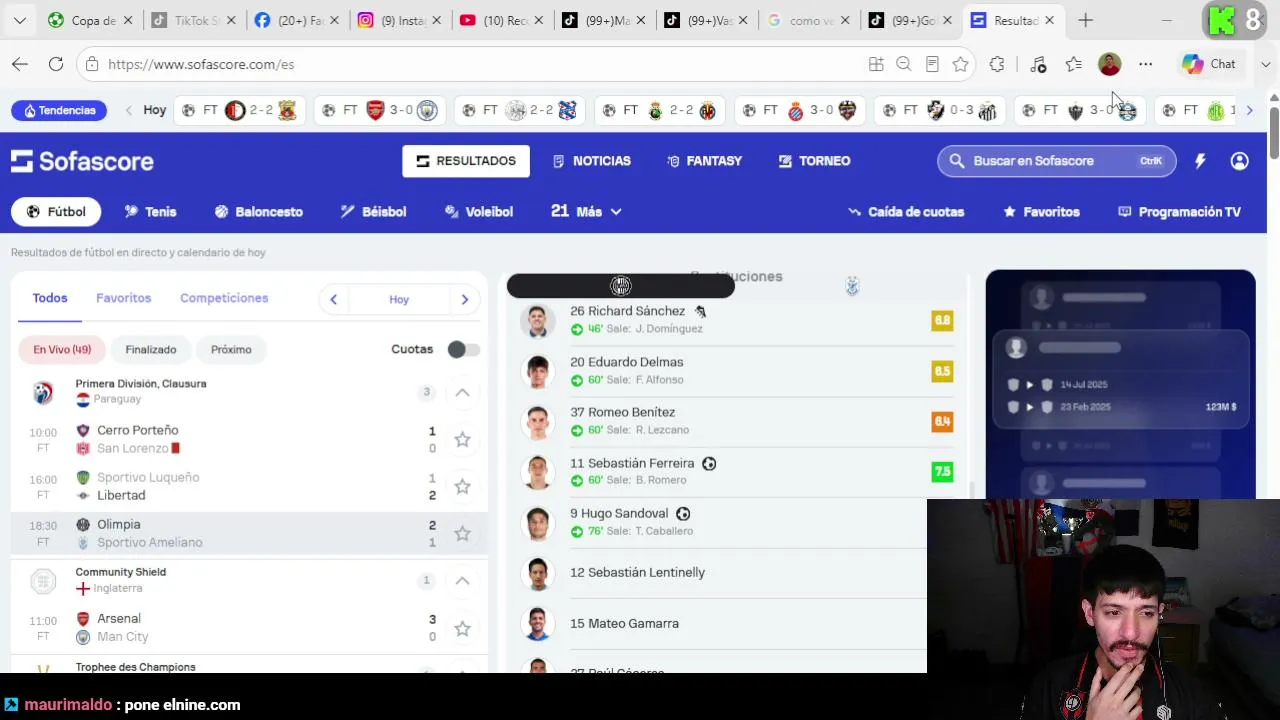Click the Tendencias button
The height and width of the screenshot is (720, 1280).
pyautogui.click(x=59, y=111)
